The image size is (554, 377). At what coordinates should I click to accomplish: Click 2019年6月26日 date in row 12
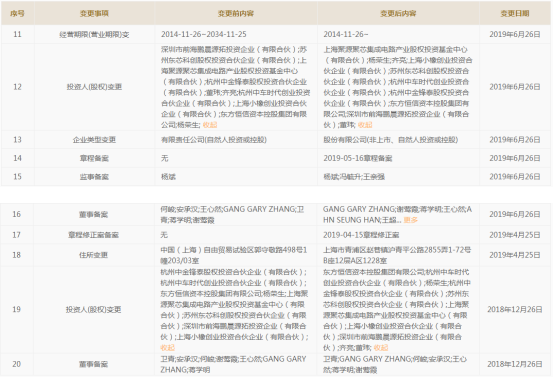515,87
